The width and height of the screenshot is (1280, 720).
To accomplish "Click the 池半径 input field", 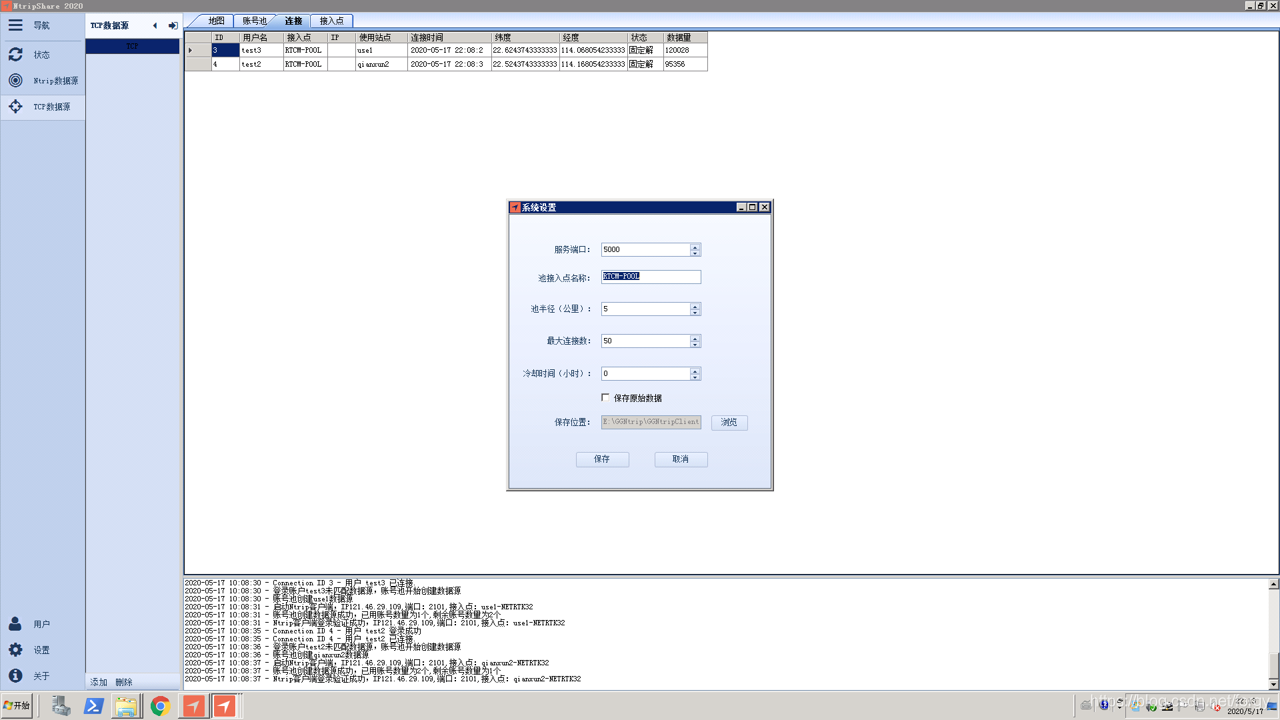I will (645, 309).
